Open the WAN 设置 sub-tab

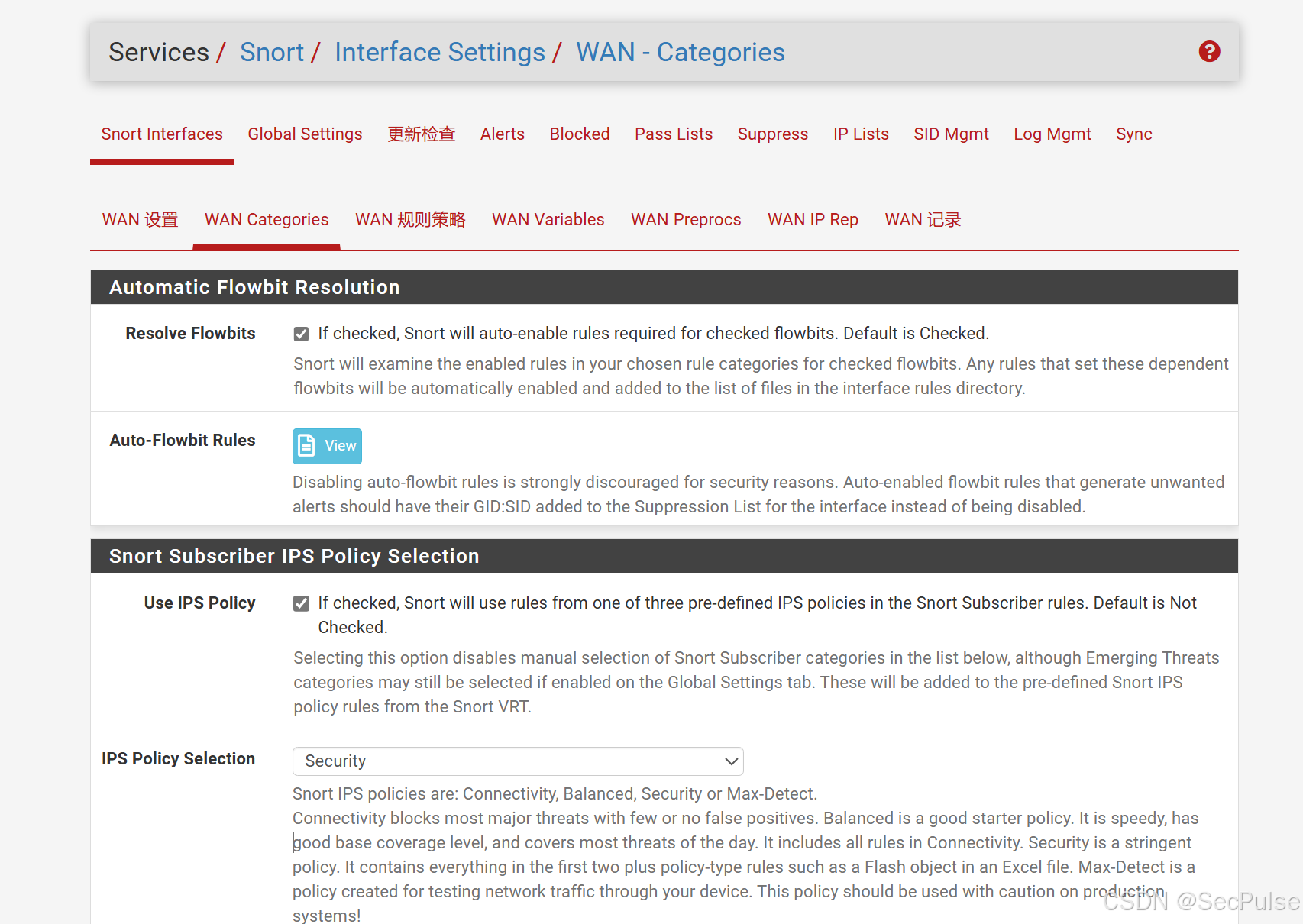141,220
